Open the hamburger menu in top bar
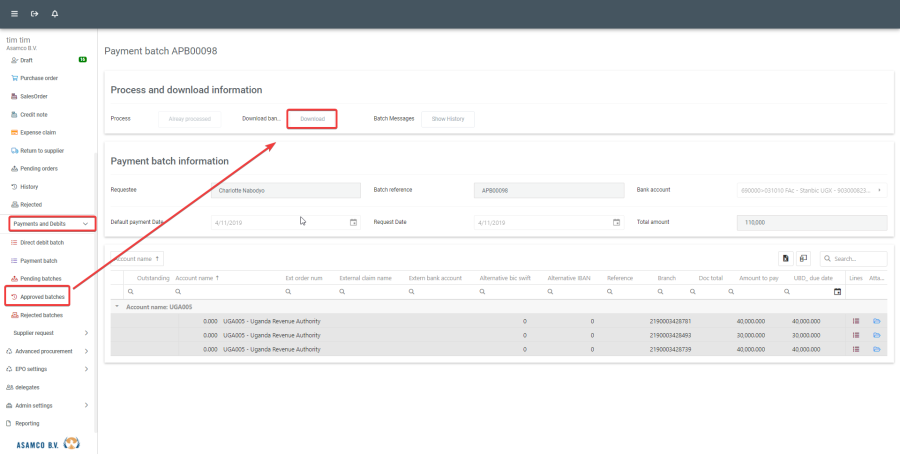The height and width of the screenshot is (454, 900). pos(14,14)
